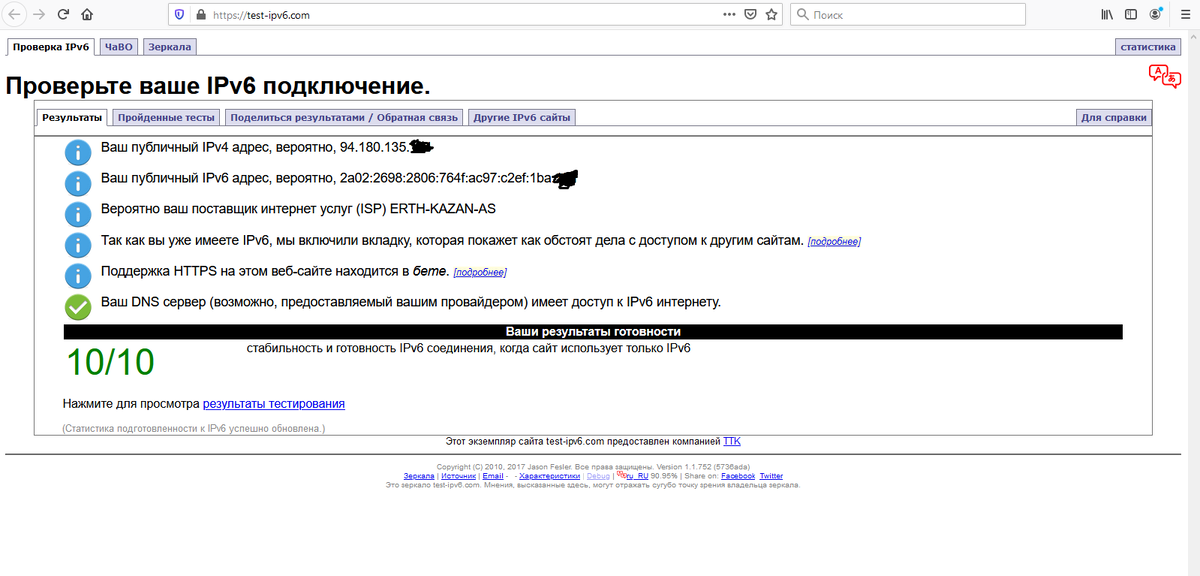This screenshot has height=576, width=1200.
Task: Open the 'Другие IPv6 сайты' tab
Action: tap(522, 118)
